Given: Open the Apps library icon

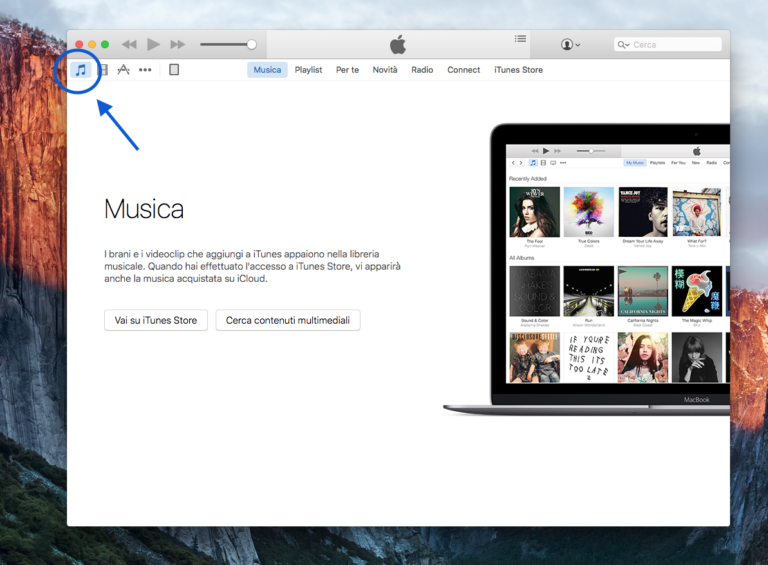Looking at the screenshot, I should tap(123, 70).
